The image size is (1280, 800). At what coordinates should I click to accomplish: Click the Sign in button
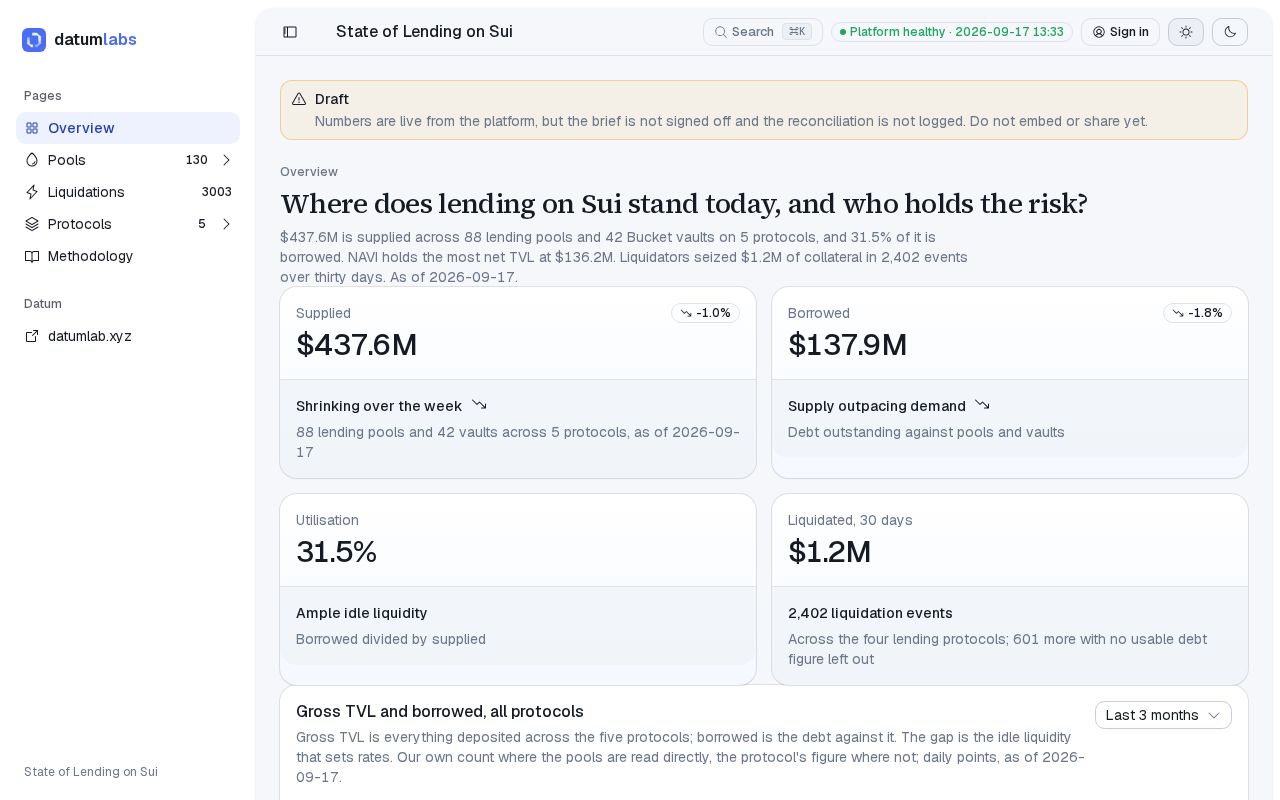tap(1120, 32)
